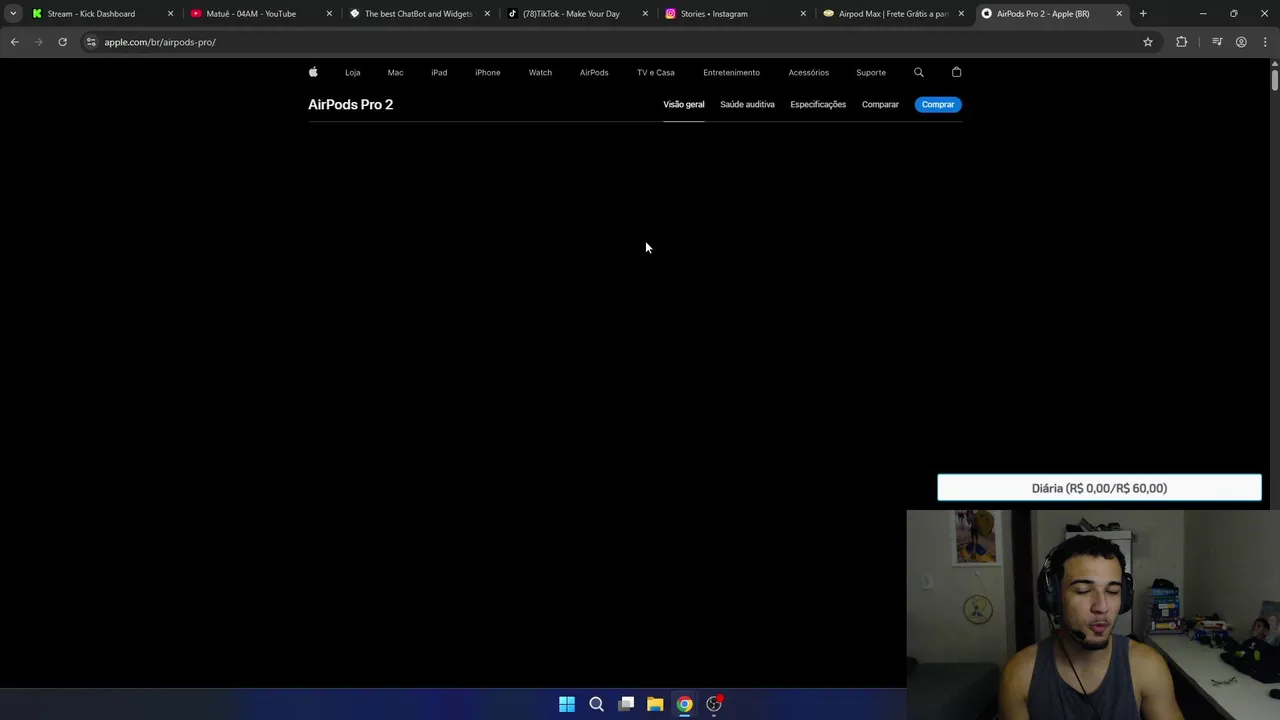
Task: Open the shopping bag icon
Action: (x=956, y=72)
